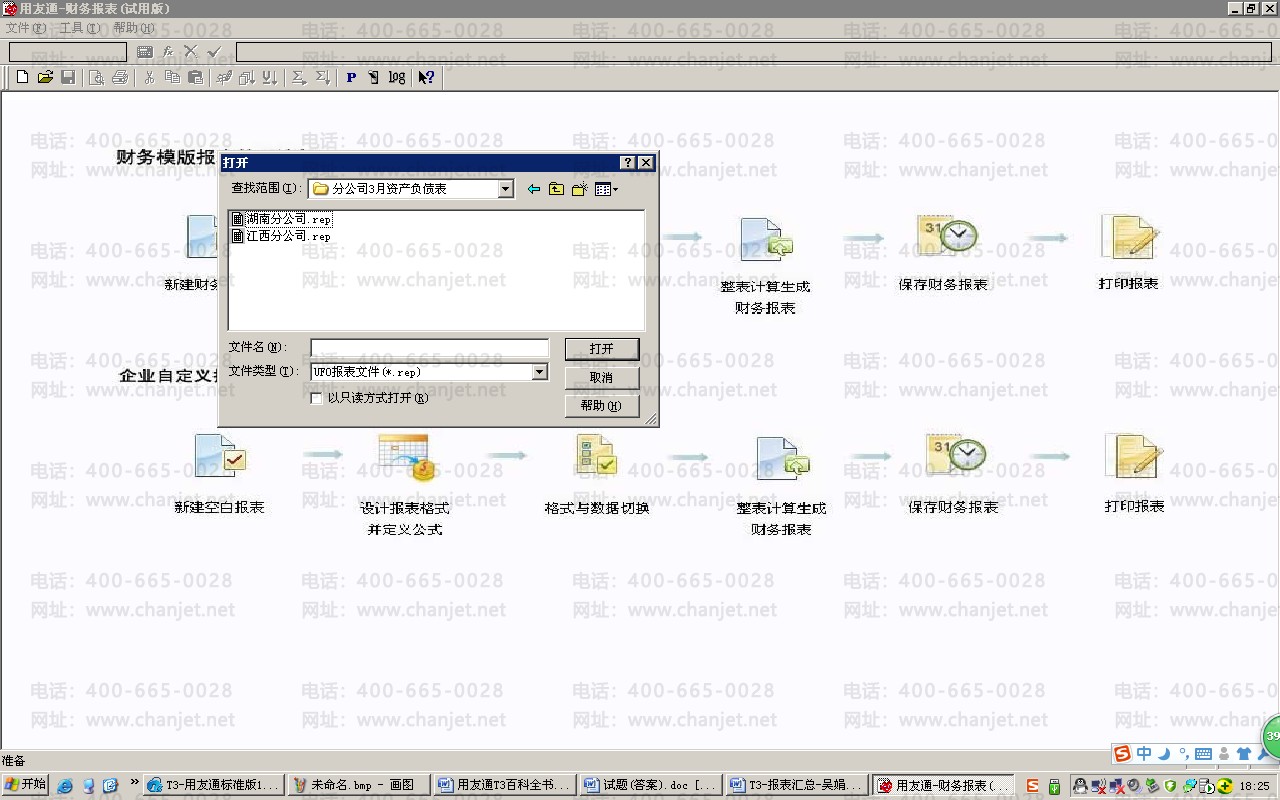
Task: Open the 工具 menu
Action: [x=79, y=28]
